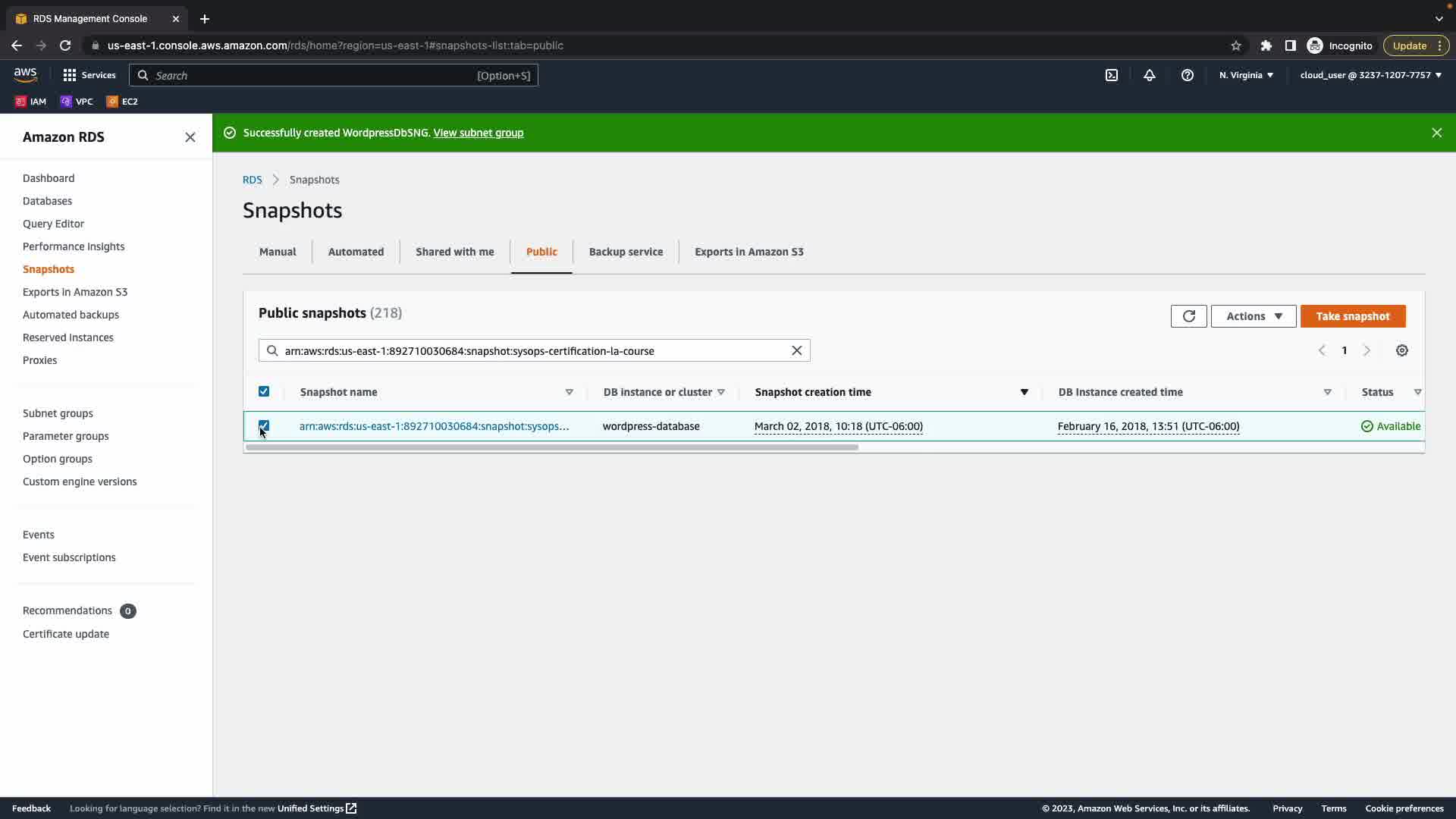
Task: Open the Services grid menu
Action: (89, 75)
